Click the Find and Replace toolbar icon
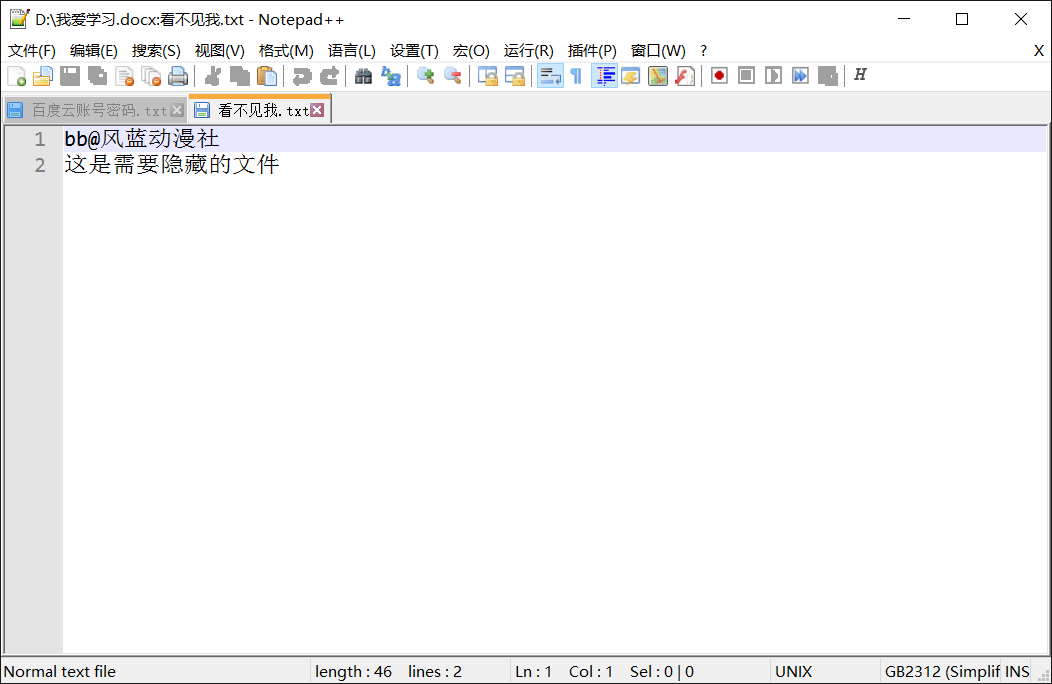1052x684 pixels. click(x=391, y=76)
